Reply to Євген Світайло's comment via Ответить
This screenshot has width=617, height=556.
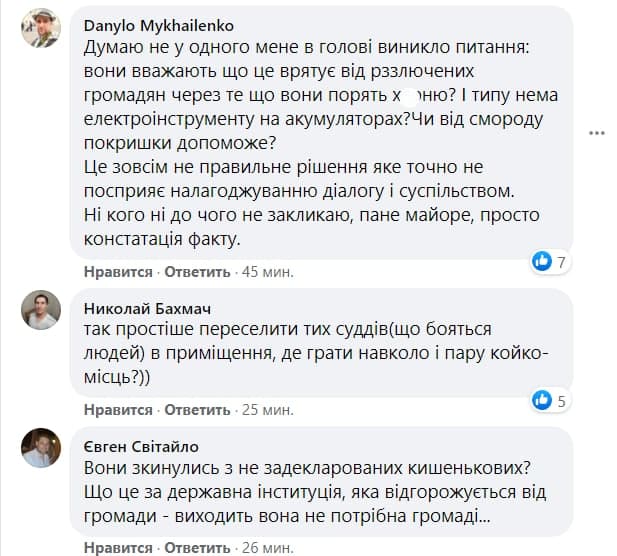(x=197, y=548)
